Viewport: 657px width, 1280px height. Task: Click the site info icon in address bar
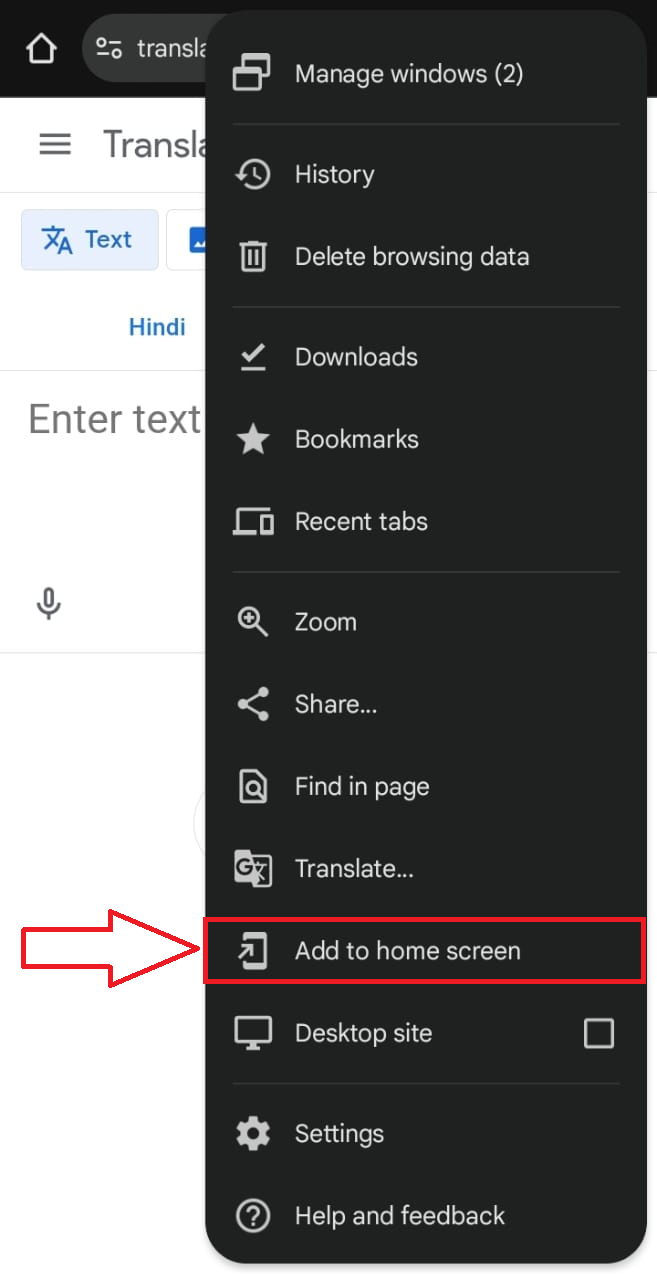tap(109, 48)
